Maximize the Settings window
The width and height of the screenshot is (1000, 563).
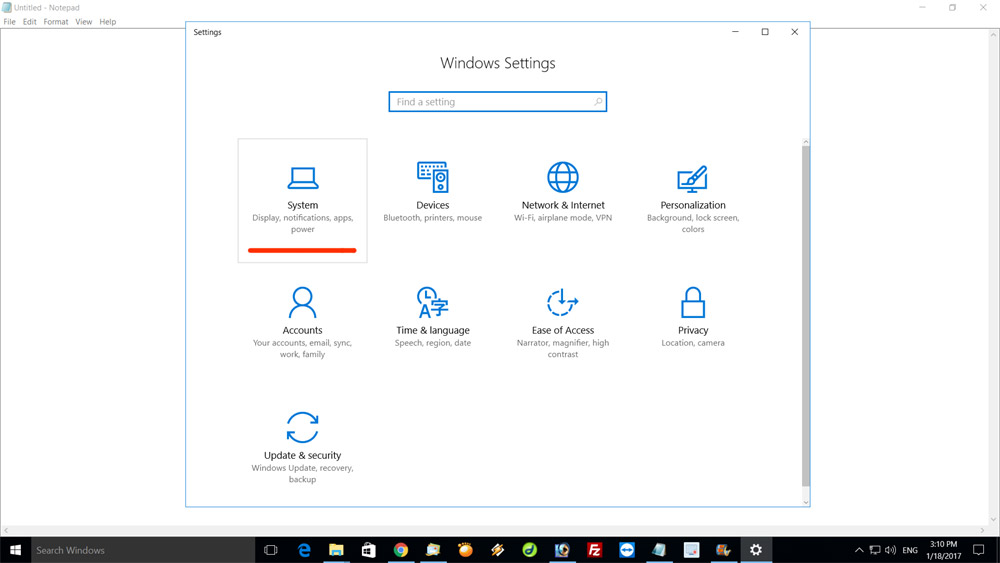[x=765, y=32]
